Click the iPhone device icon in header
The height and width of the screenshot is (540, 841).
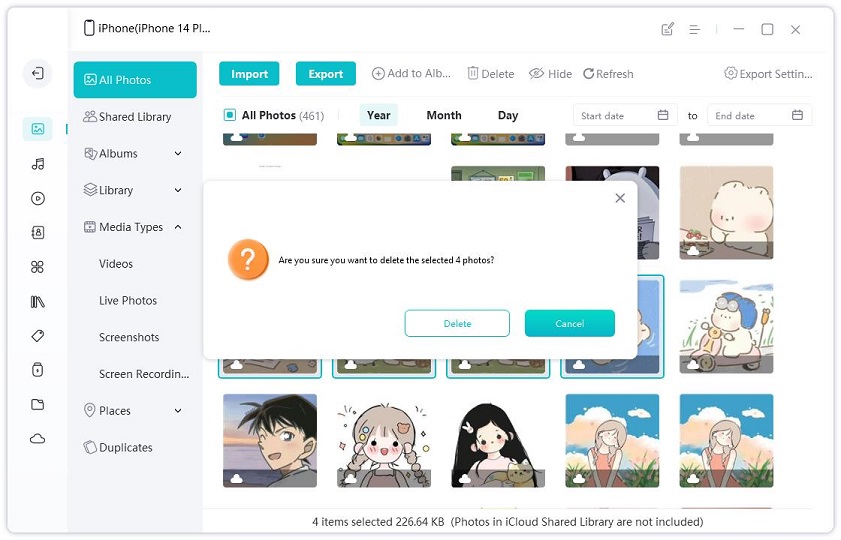tap(89, 28)
